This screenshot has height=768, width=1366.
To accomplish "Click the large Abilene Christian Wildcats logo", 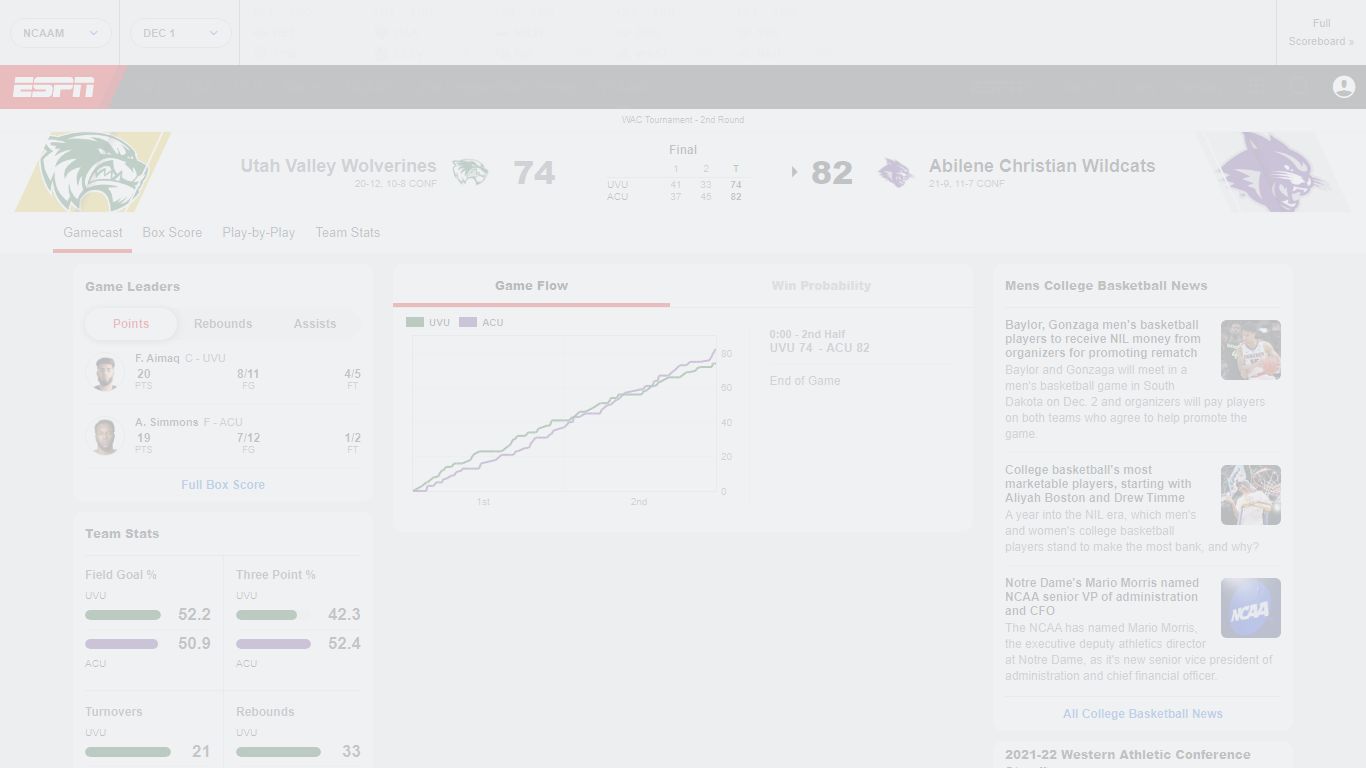I will 1272,172.
